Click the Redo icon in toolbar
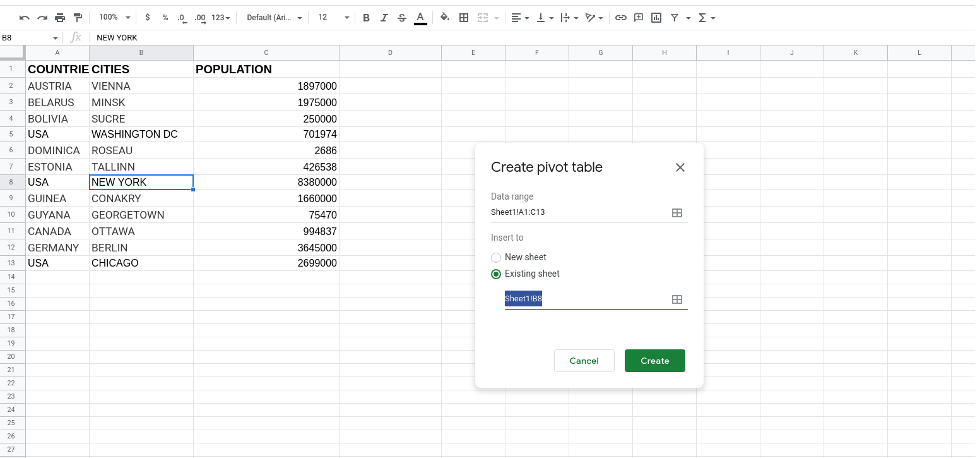The width and height of the screenshot is (977, 458). [42, 18]
